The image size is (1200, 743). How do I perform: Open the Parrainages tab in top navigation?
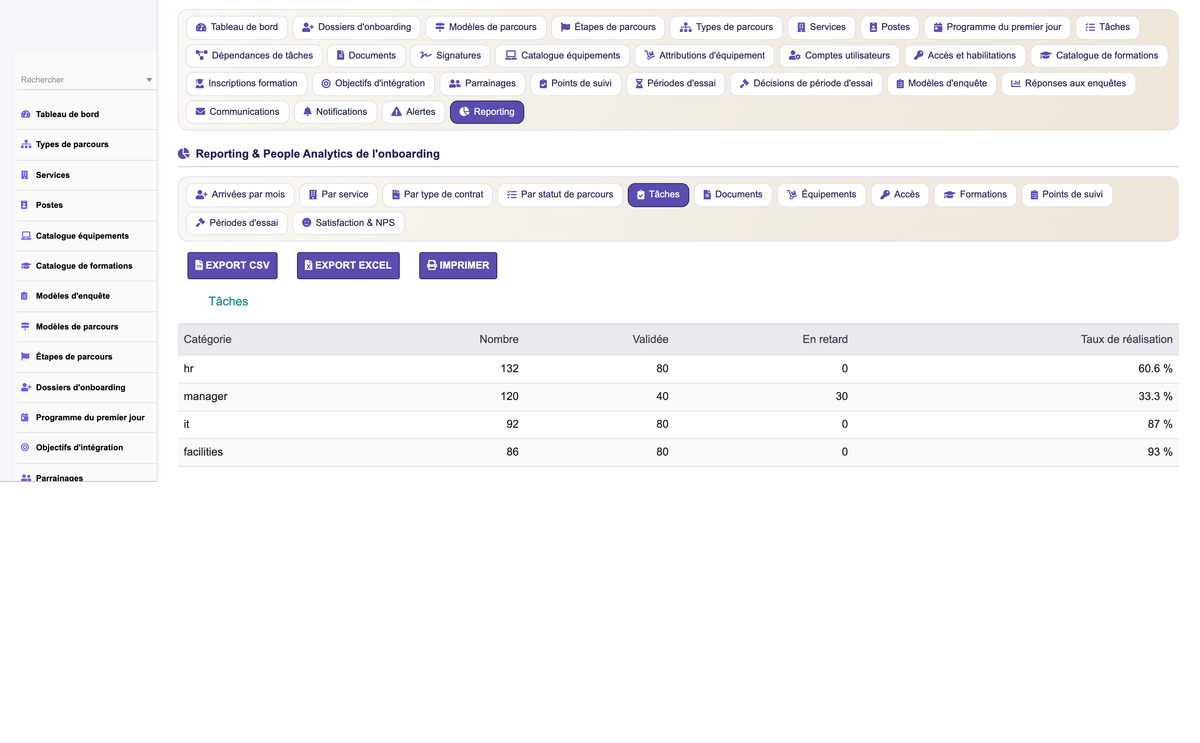tap(483, 83)
